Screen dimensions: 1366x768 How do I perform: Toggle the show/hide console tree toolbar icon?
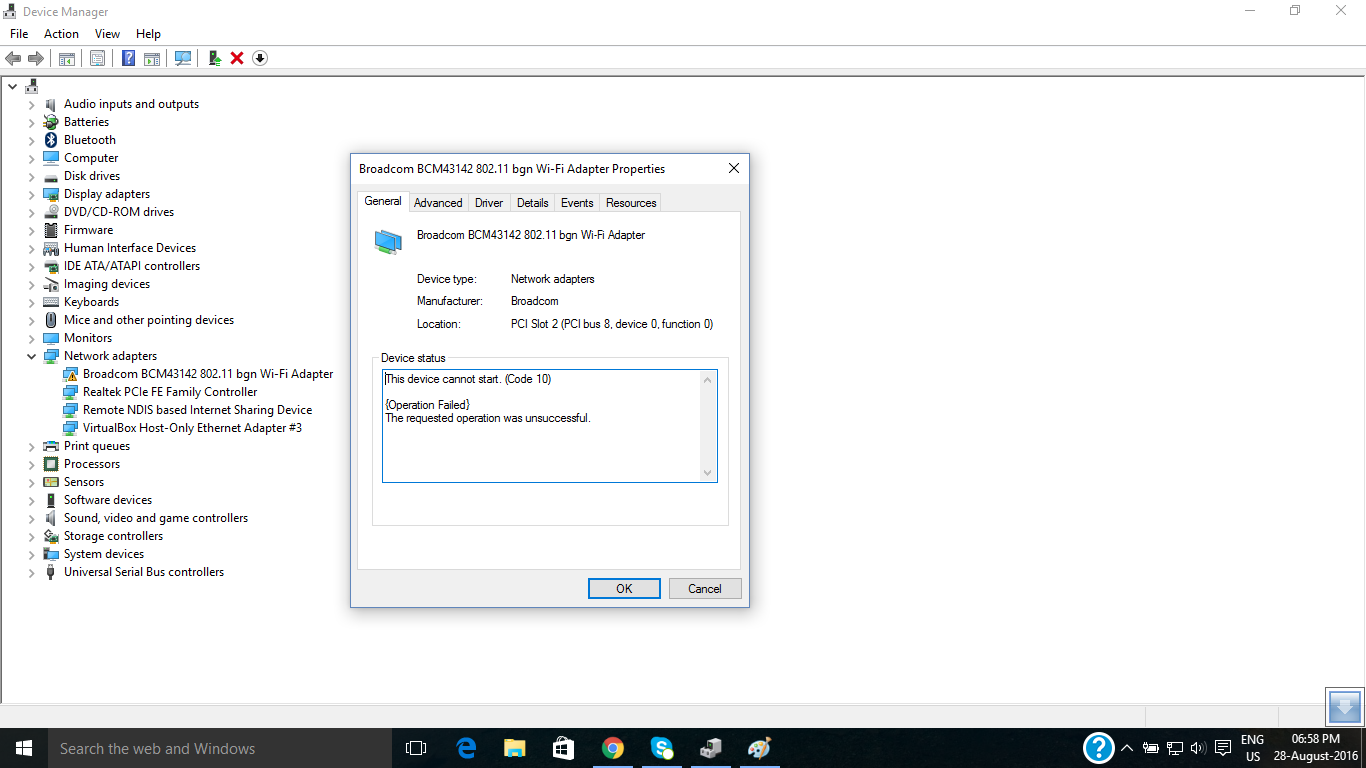point(67,58)
